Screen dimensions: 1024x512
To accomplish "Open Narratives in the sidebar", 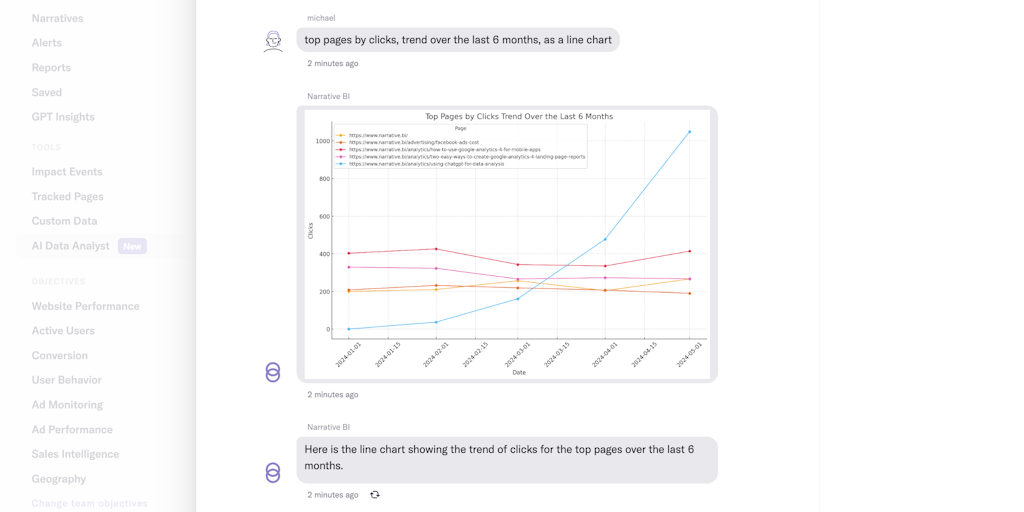I will point(57,18).
